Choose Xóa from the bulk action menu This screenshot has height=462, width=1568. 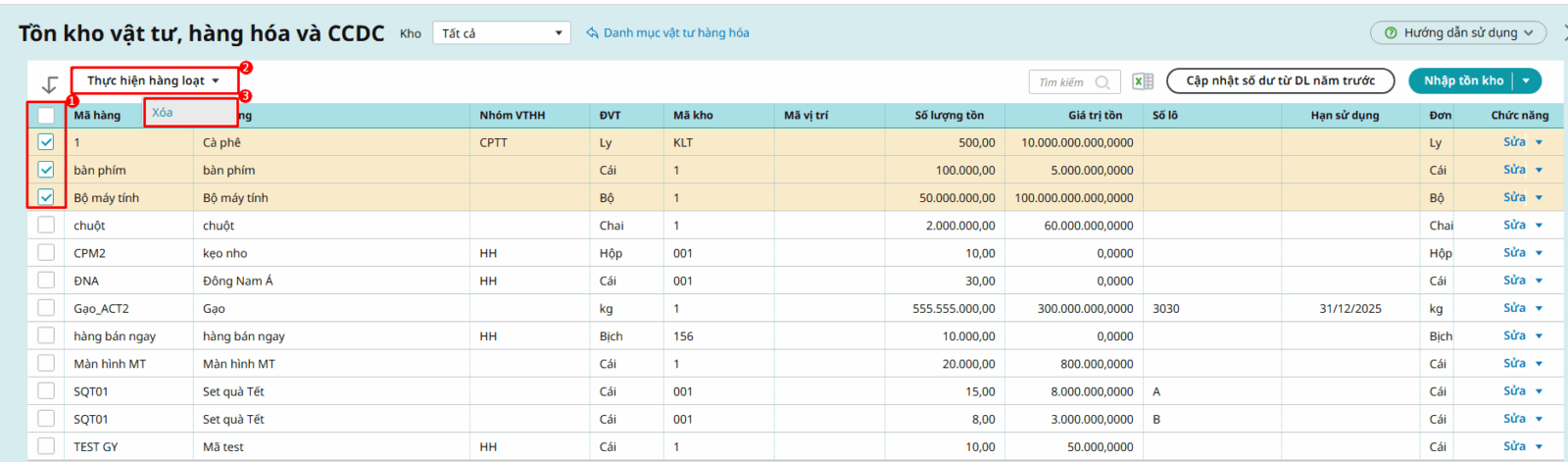tap(163, 113)
